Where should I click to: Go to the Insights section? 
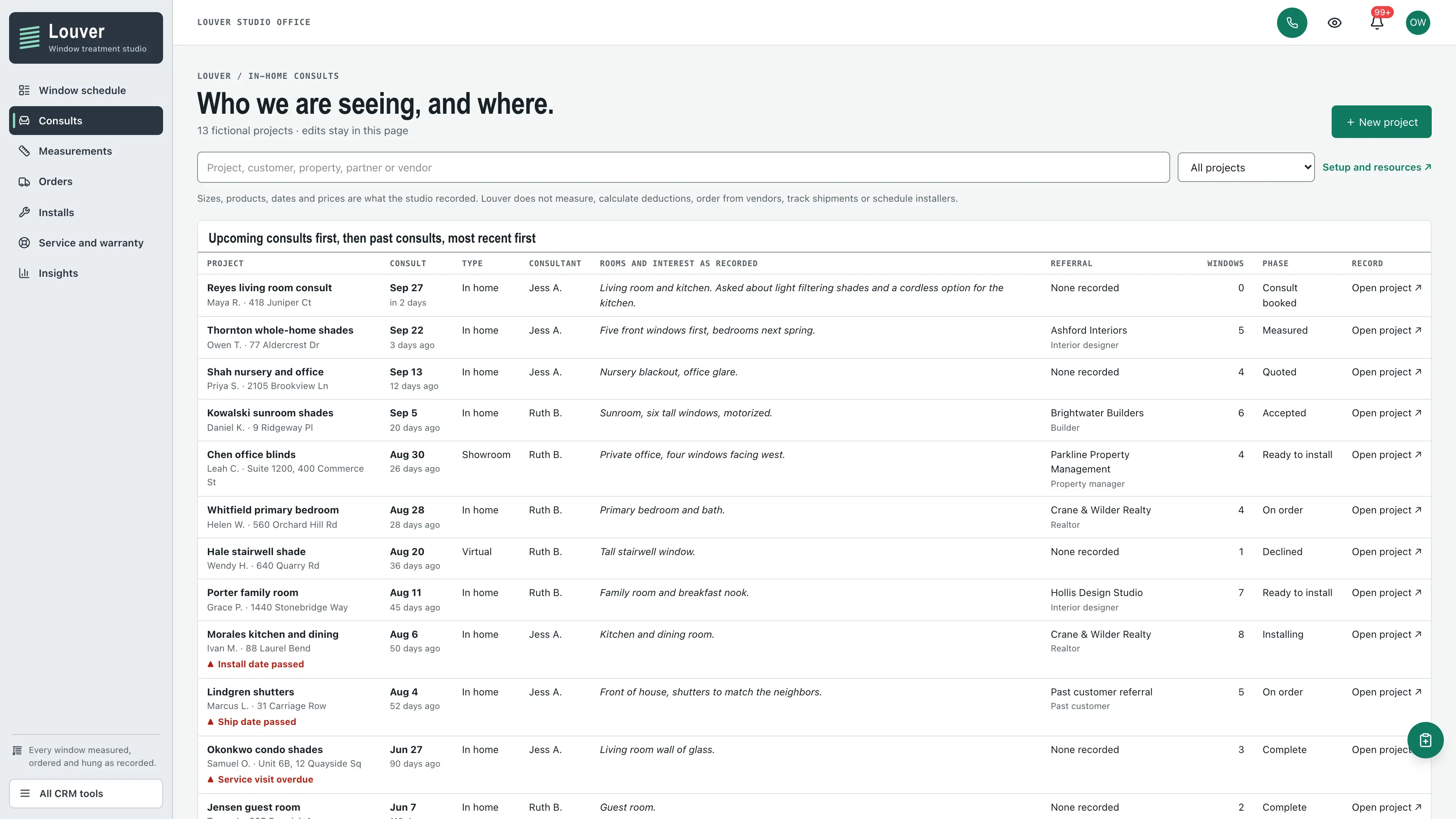tap(86, 273)
